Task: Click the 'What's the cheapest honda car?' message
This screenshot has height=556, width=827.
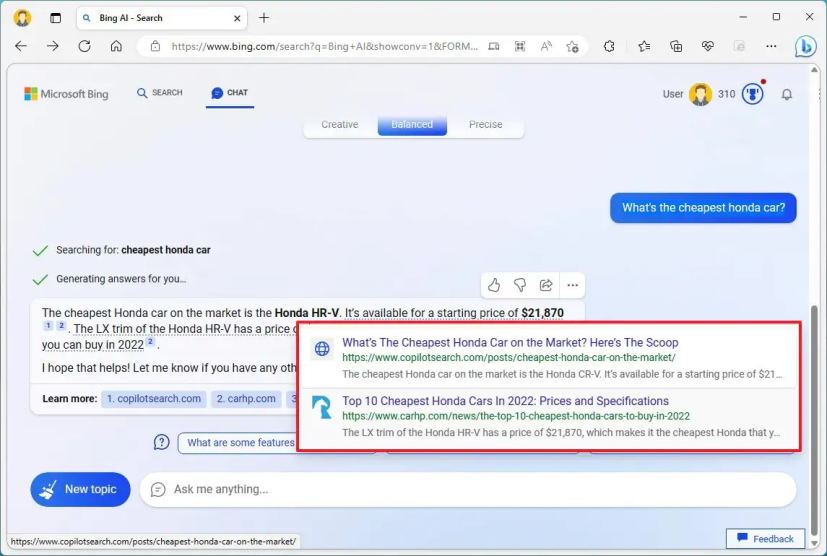Action: coord(703,208)
